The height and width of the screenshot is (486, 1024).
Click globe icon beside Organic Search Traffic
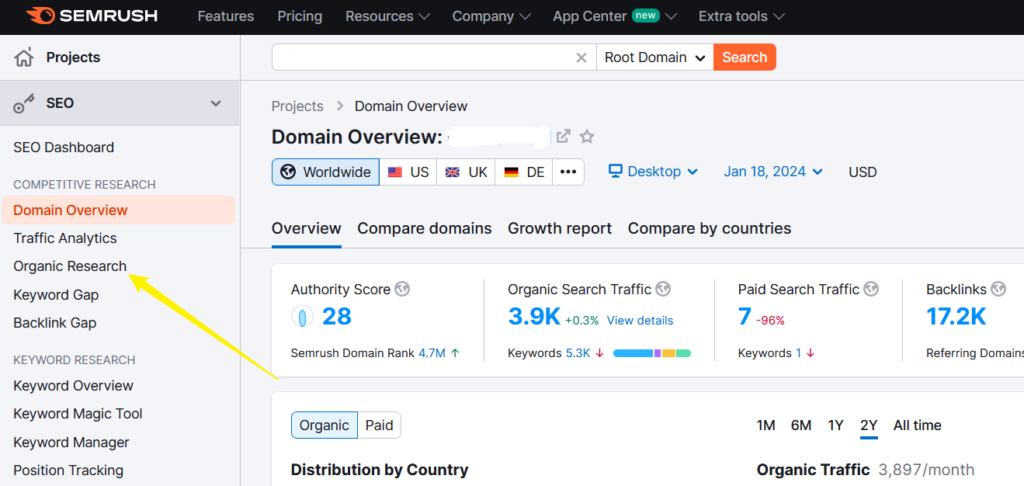(664, 289)
